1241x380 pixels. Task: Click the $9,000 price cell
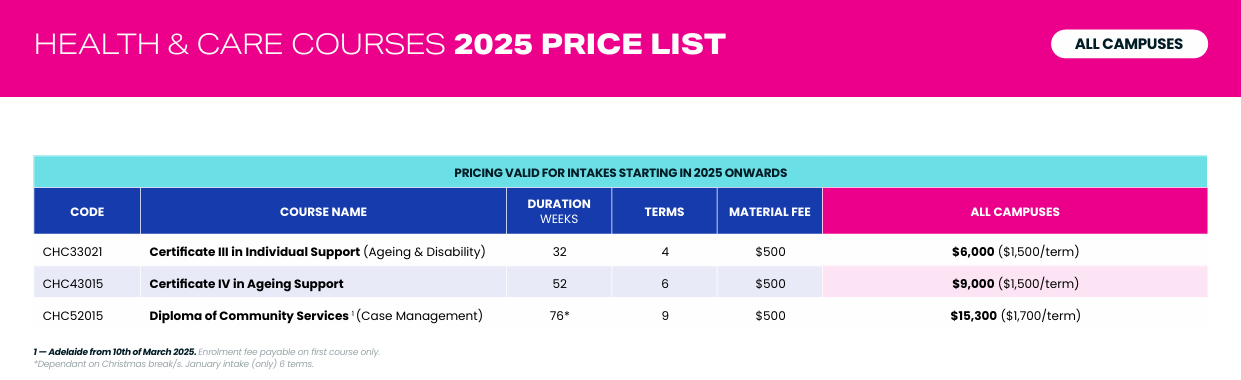click(1015, 284)
